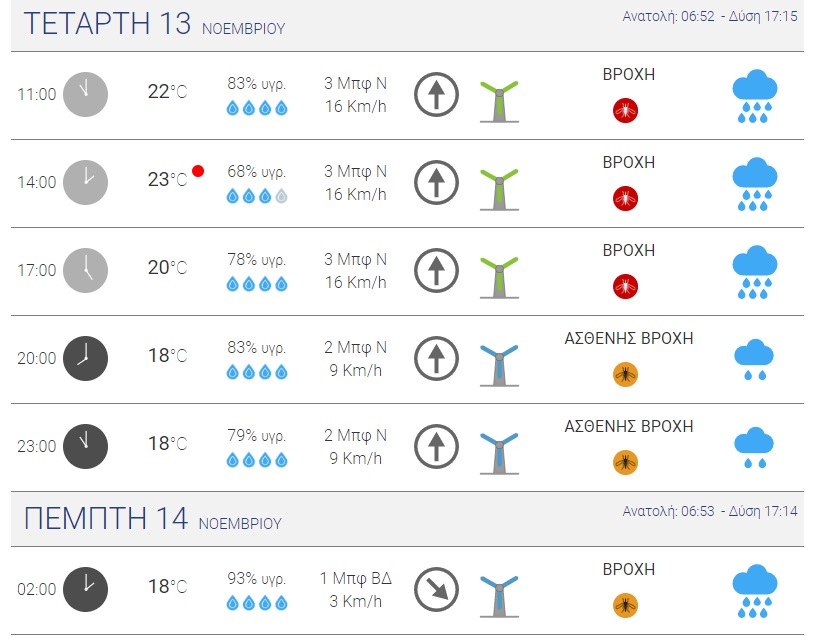Click the ΑΣΘΕΝΗΣ ΒΡΟΧΗ label at 20:00
The width and height of the screenshot is (821, 641).
tap(629, 339)
